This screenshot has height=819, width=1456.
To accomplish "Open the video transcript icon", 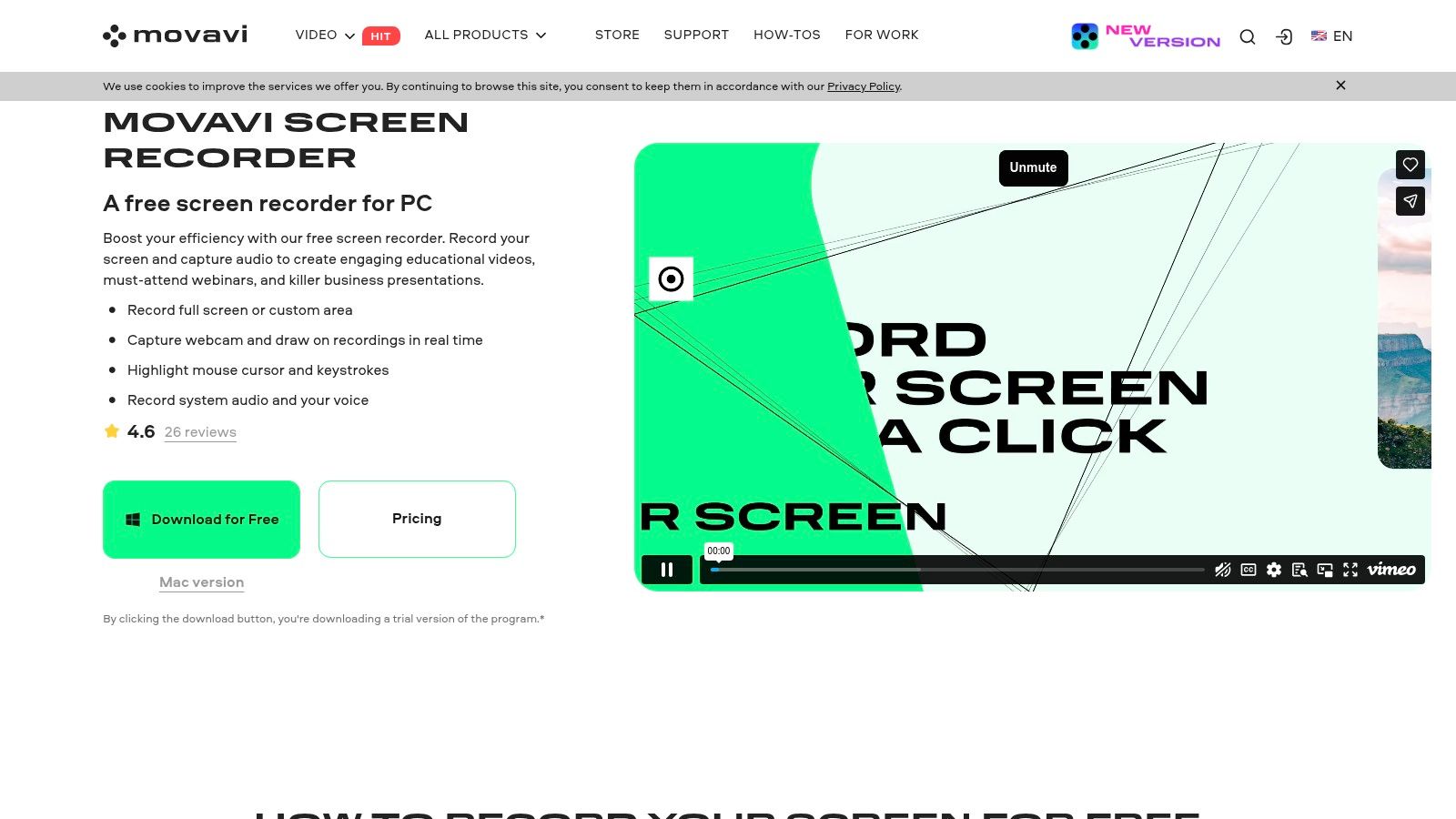I will (1299, 570).
